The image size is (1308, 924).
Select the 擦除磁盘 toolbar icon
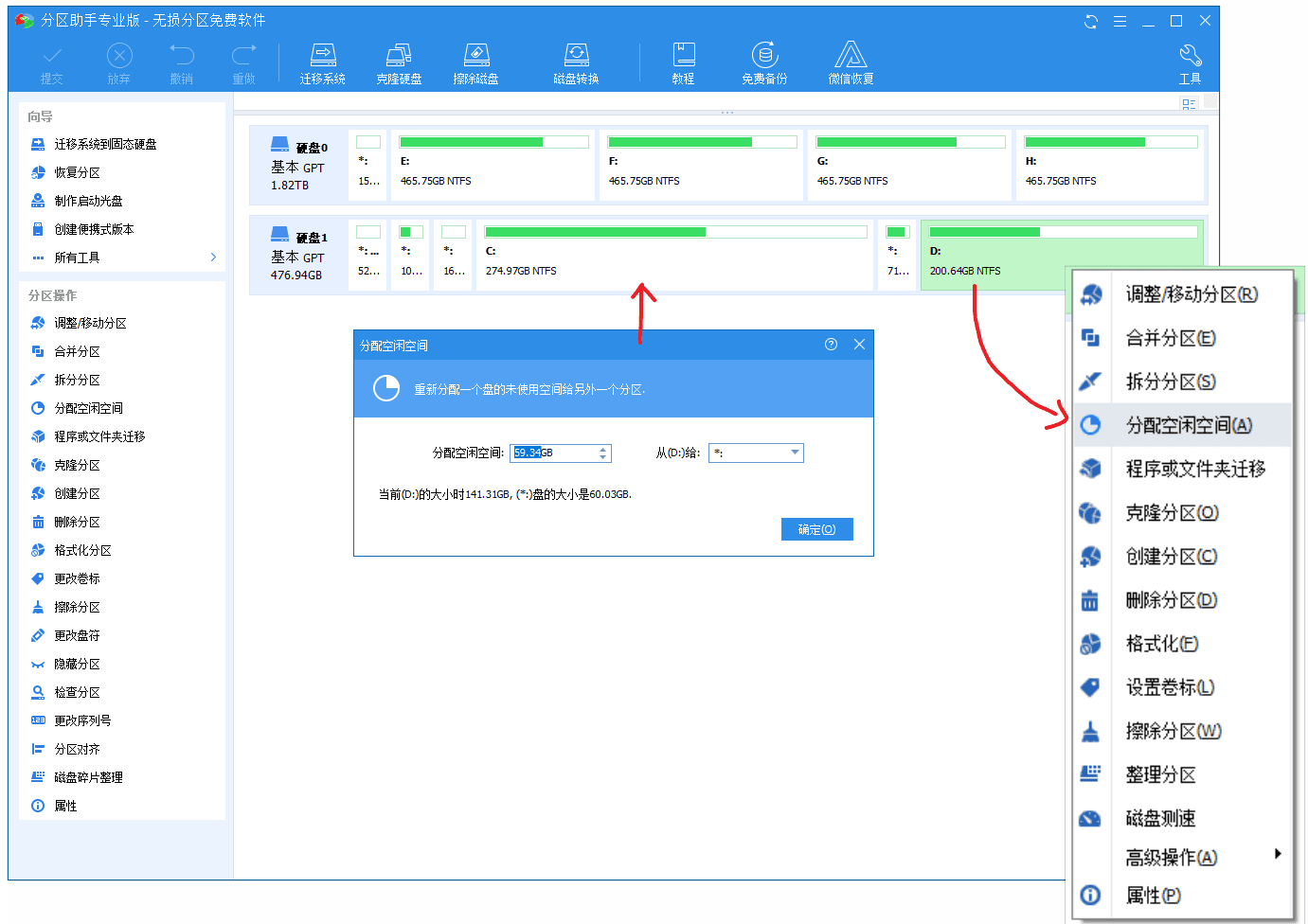(475, 63)
